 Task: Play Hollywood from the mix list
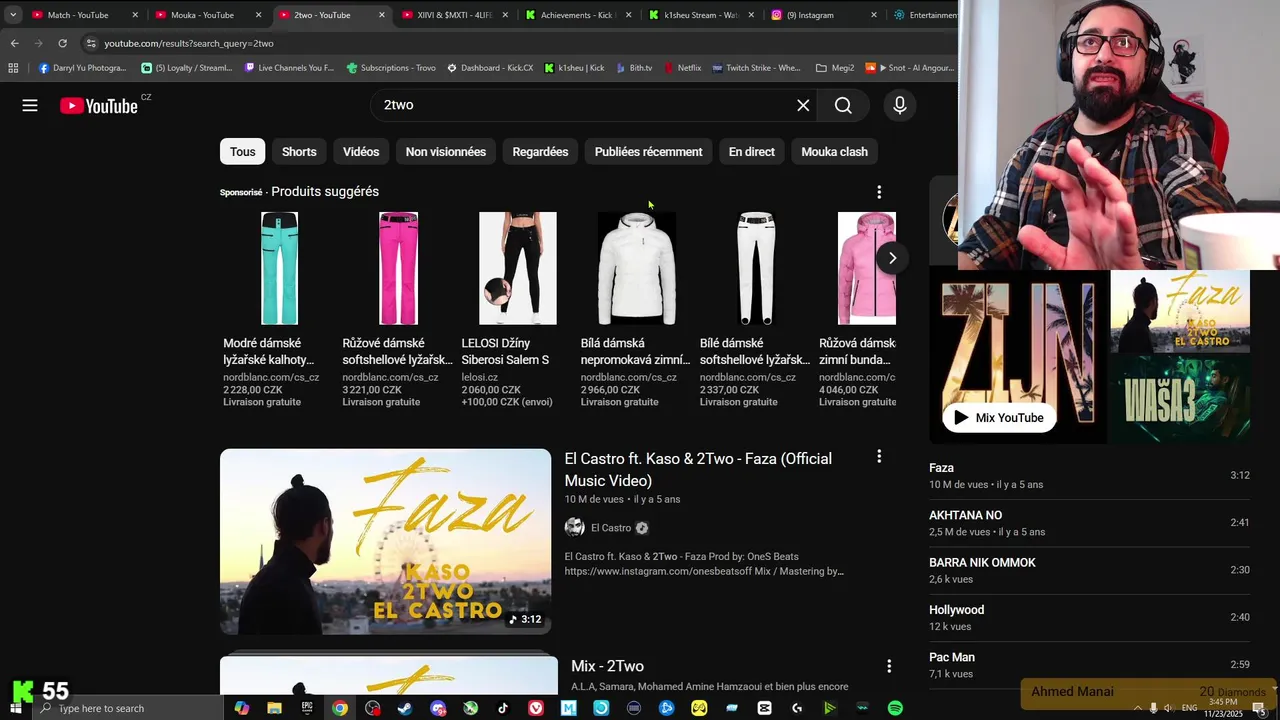coord(1089,617)
